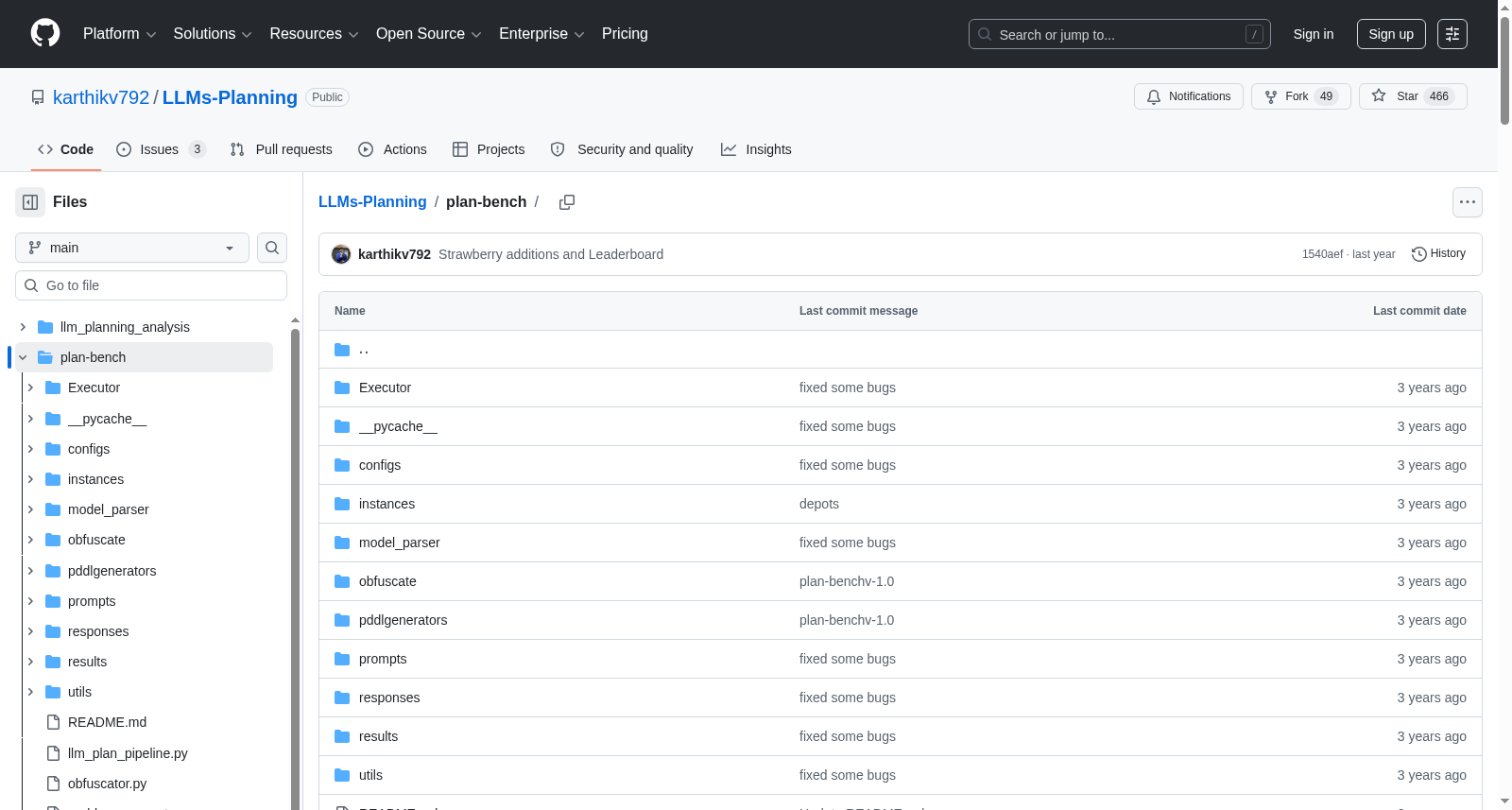1512x810 pixels.
Task: Copy the path with the copy icon
Action: 567,202
